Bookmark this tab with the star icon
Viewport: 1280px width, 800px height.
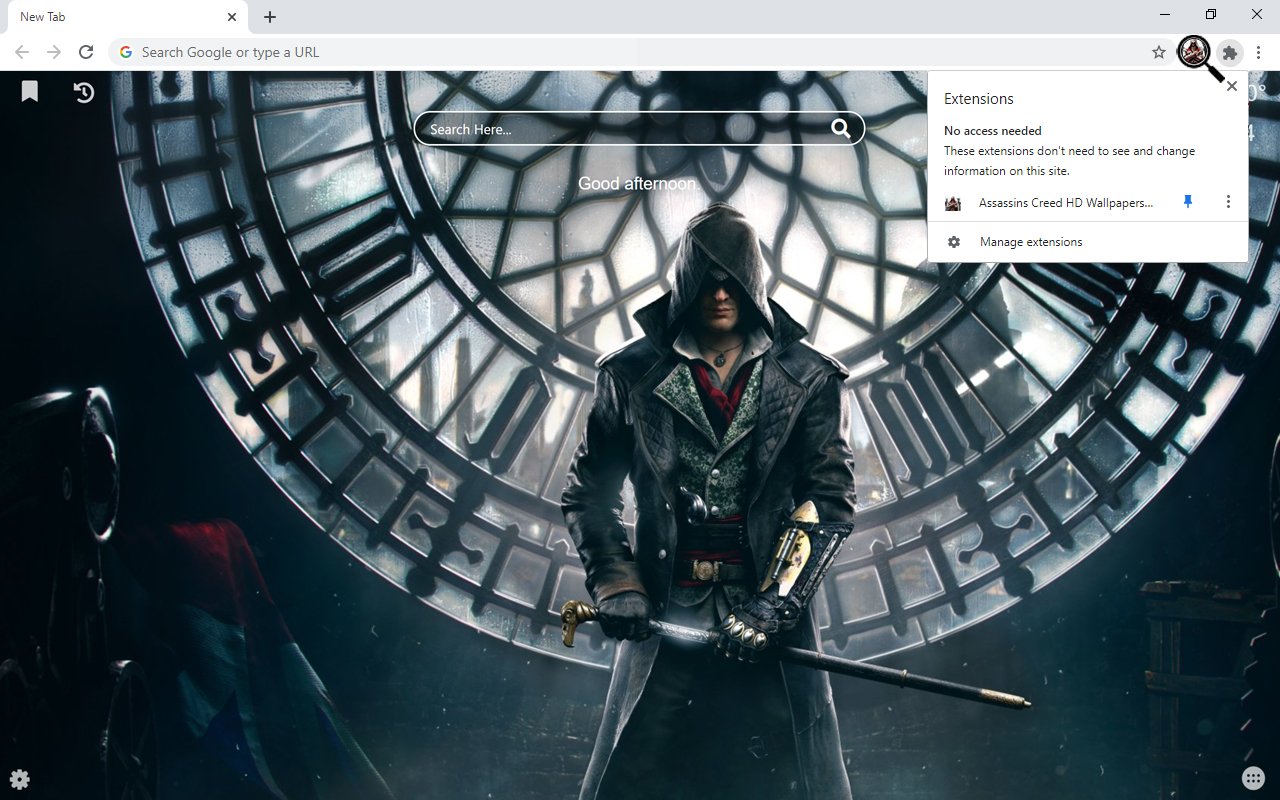[1159, 52]
